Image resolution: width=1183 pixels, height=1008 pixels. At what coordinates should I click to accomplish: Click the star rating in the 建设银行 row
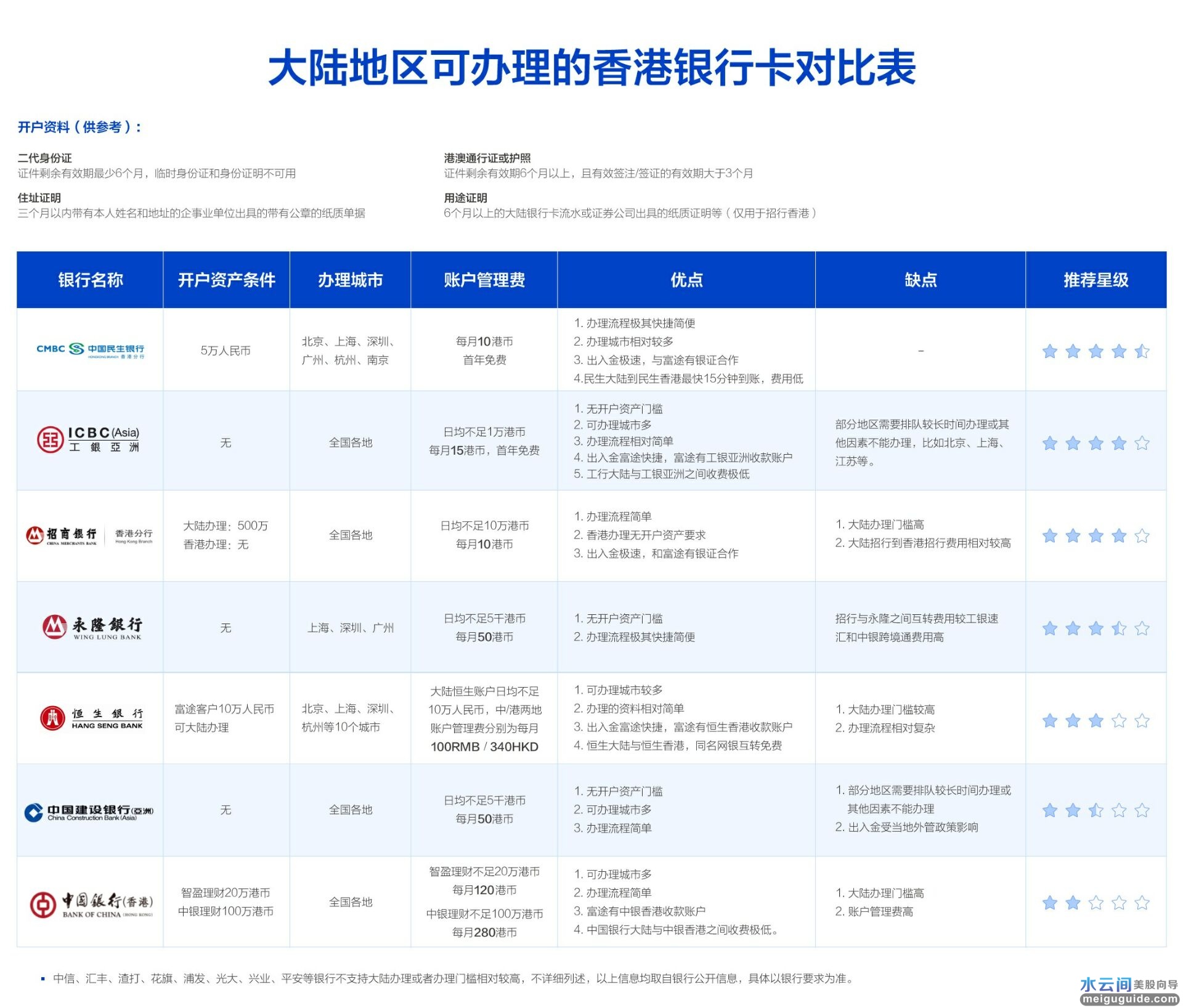point(1096,810)
